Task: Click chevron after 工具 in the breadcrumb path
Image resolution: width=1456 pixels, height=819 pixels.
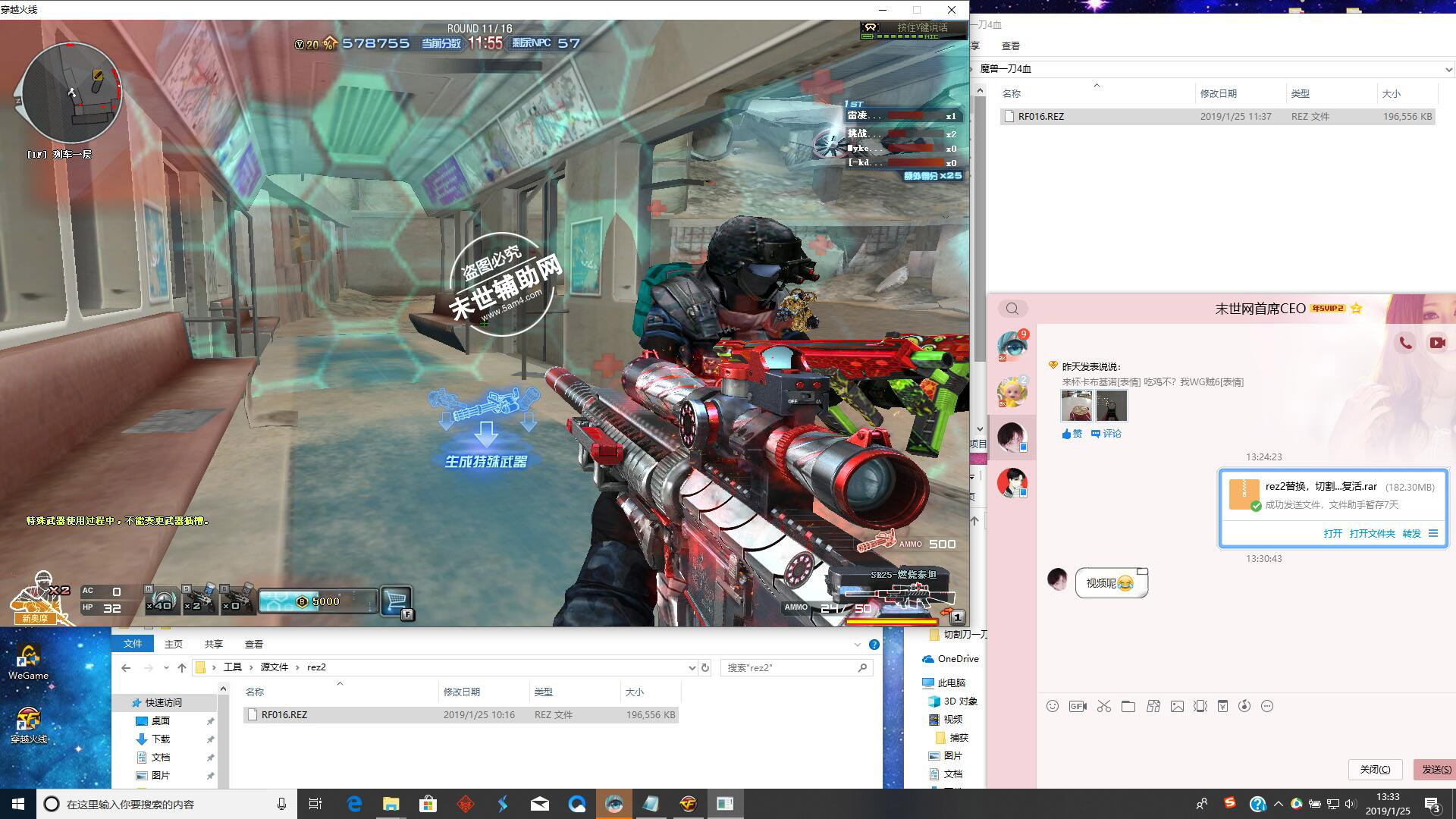Action: (x=250, y=667)
